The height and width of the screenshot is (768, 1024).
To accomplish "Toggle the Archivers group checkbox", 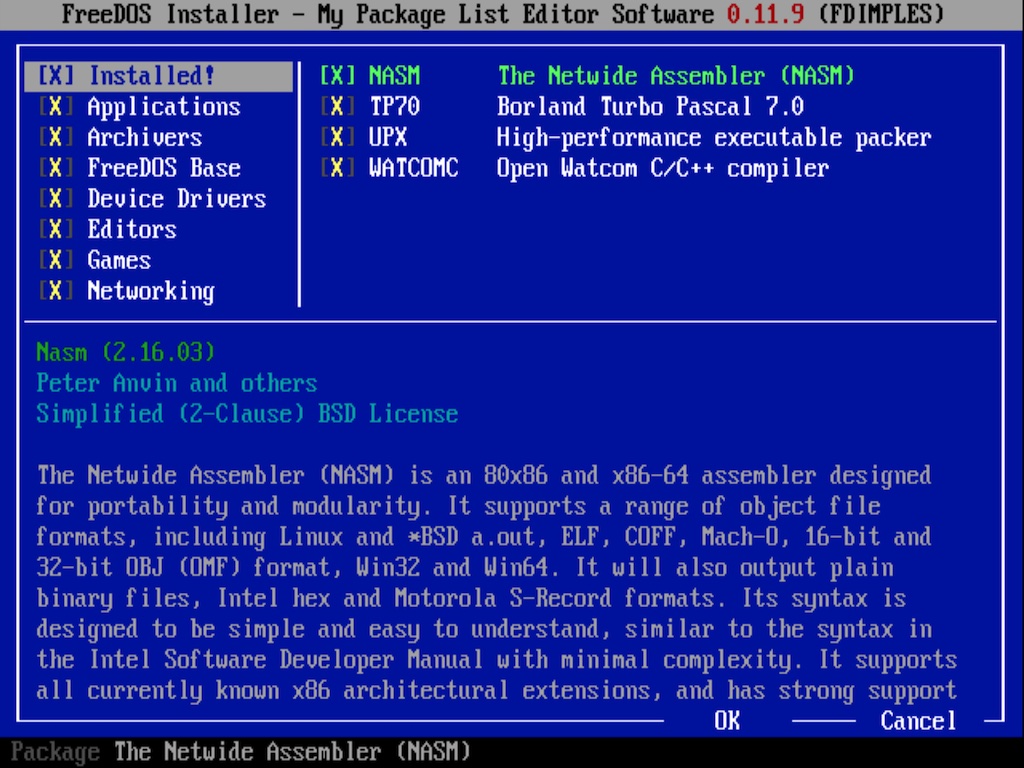I will tap(56, 138).
